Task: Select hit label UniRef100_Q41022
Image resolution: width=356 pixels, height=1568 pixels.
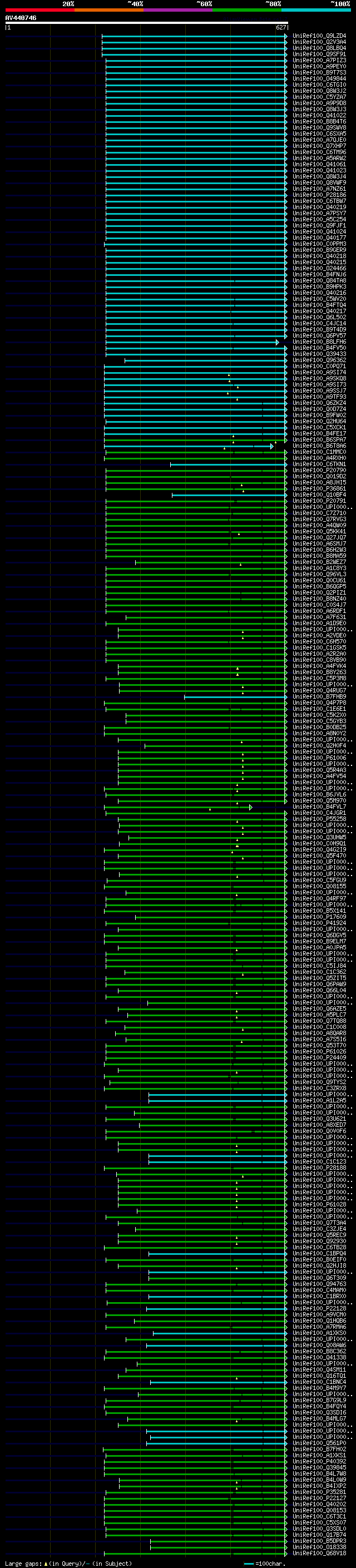Action: click(319, 115)
